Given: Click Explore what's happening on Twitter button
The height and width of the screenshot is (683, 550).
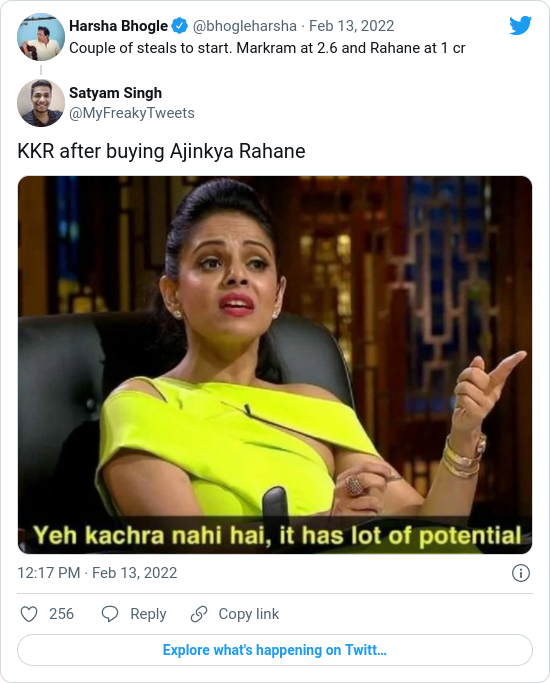Looking at the screenshot, I should [x=275, y=650].
